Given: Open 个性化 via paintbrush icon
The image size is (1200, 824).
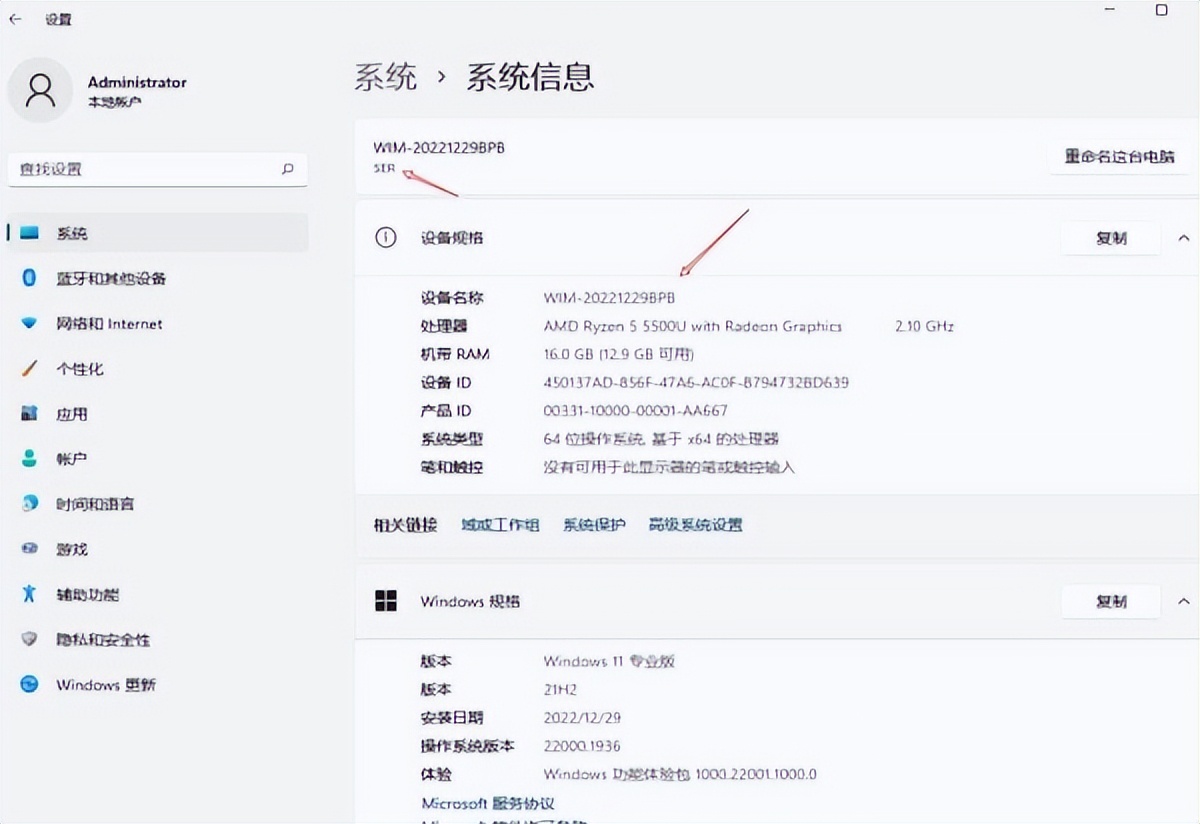Looking at the screenshot, I should [x=30, y=369].
